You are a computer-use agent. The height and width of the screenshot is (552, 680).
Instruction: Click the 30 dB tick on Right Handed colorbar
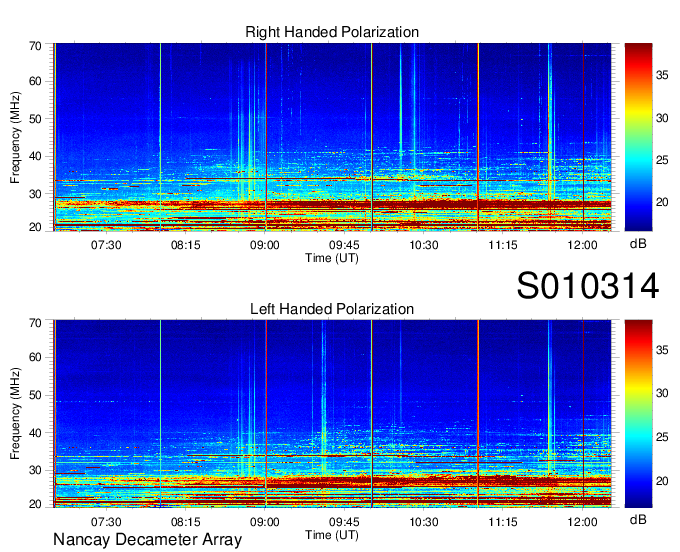pos(662,118)
